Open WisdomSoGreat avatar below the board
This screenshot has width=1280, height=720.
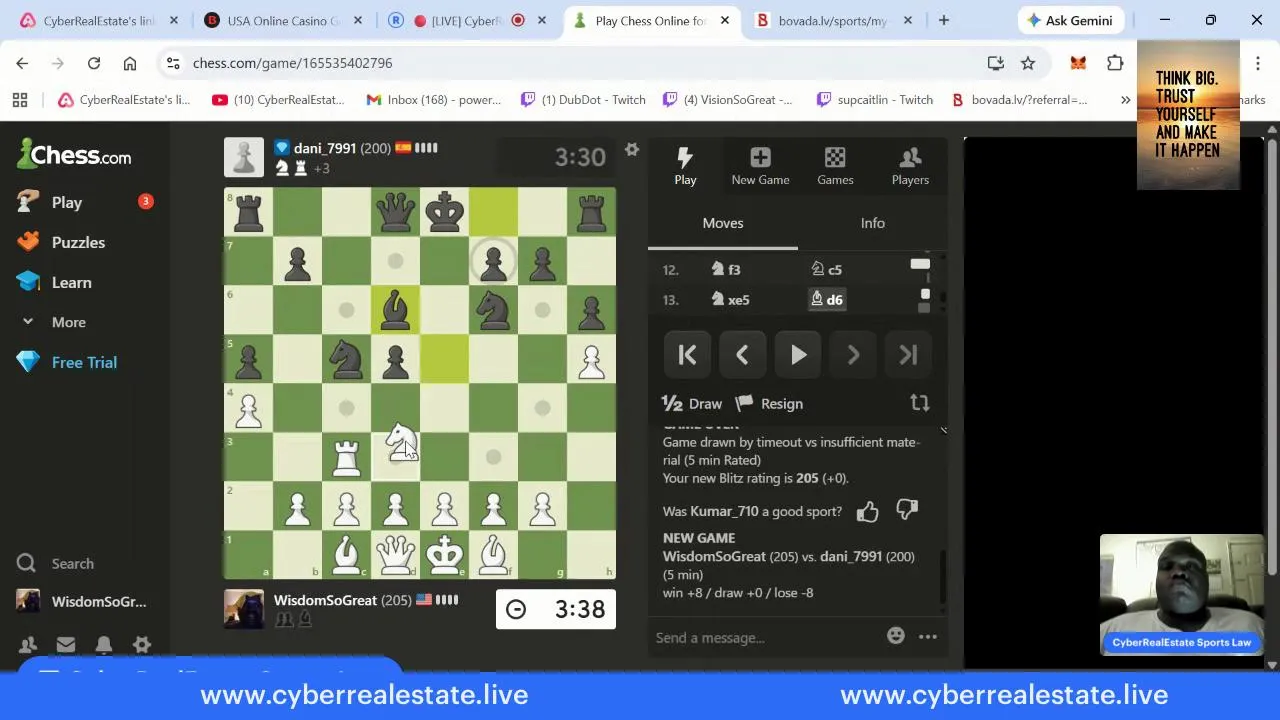click(x=244, y=608)
